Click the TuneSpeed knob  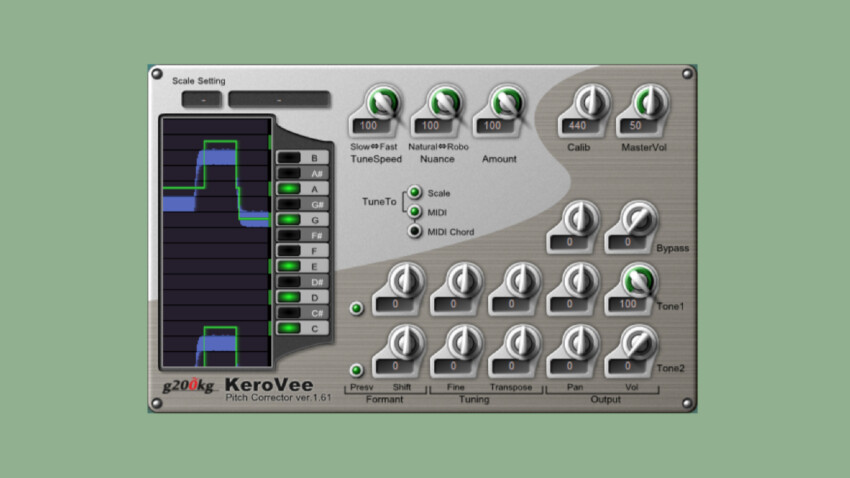(x=382, y=104)
